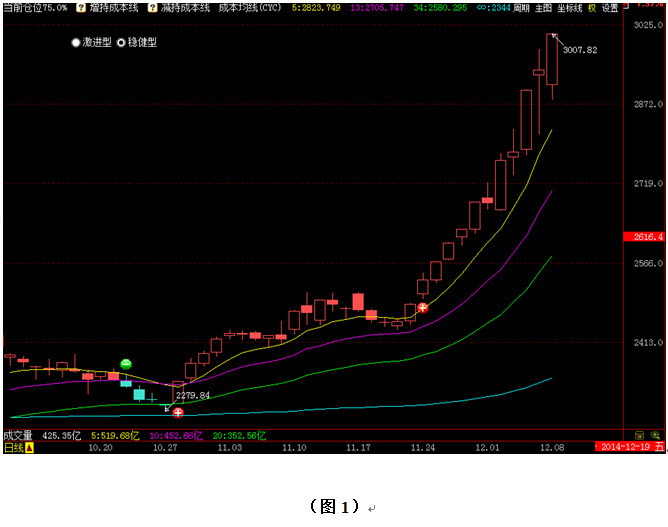Screen dimensions: 668x527
Task: Click the help icon beside 减持成本线
Action: 153,7
